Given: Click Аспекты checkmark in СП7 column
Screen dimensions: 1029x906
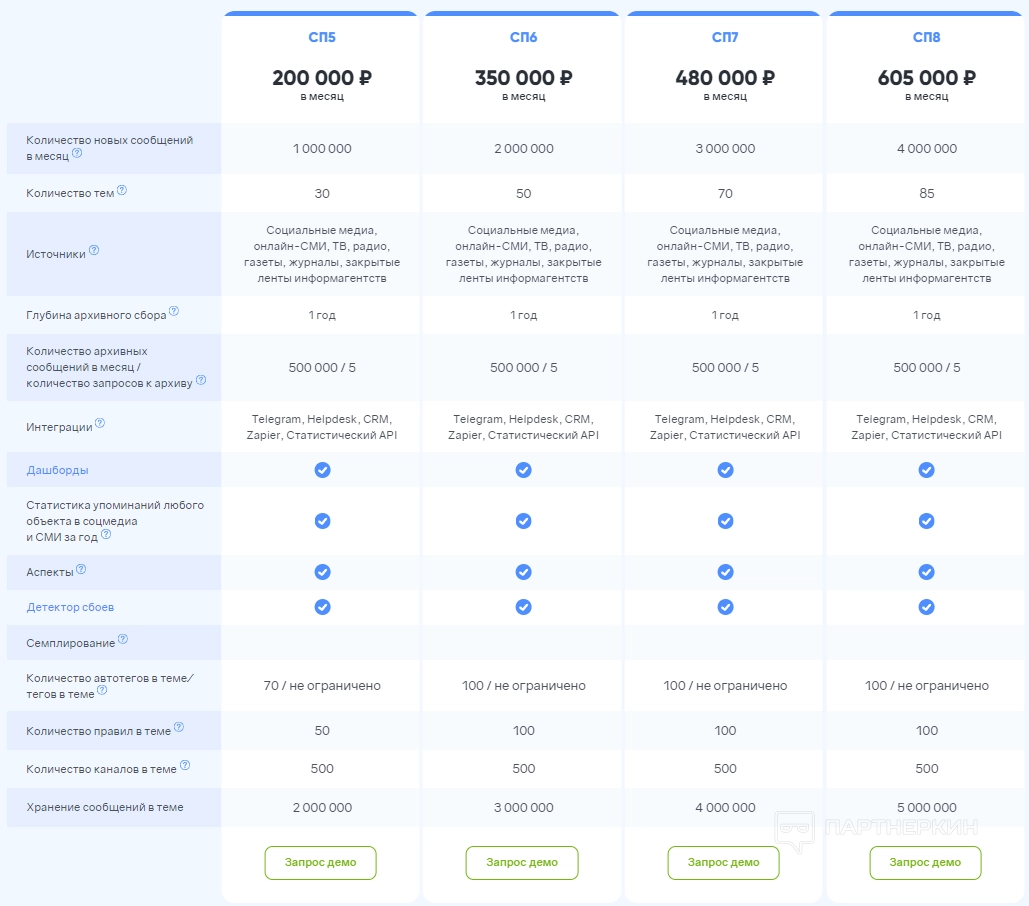Looking at the screenshot, I should click(x=725, y=571).
